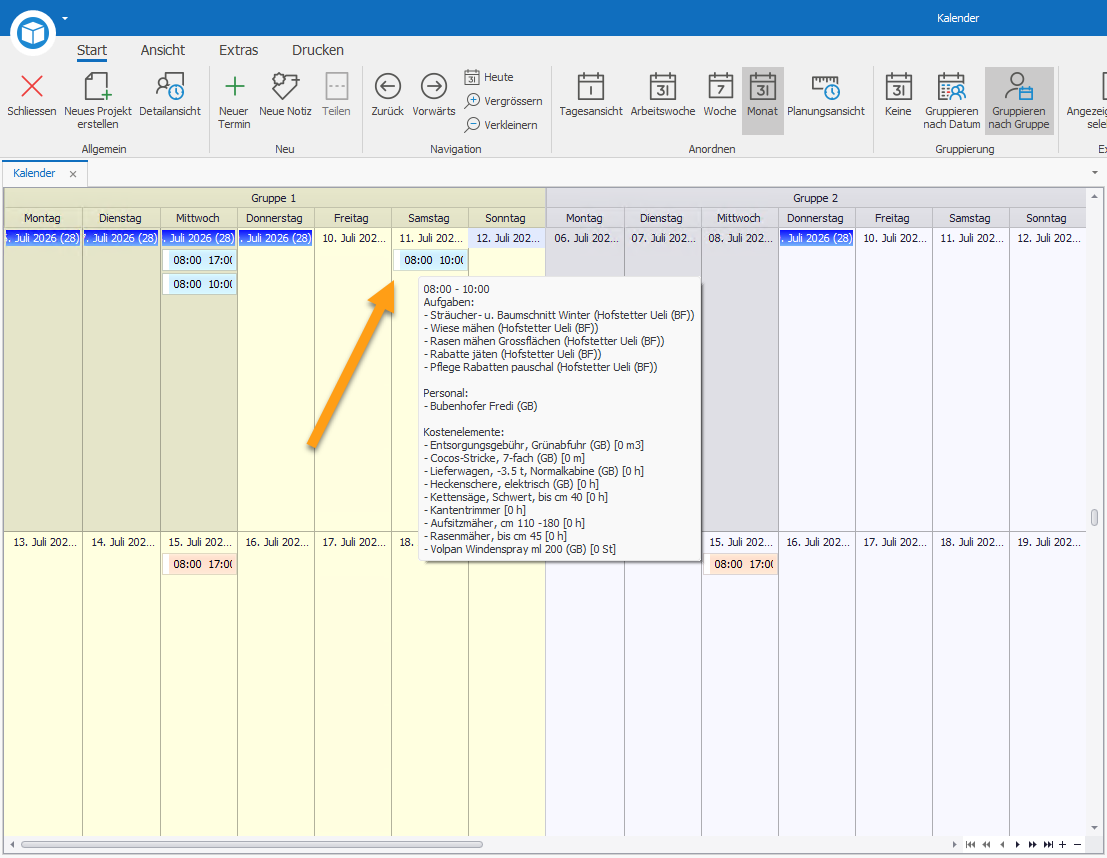
Task: Select Gruppe 2 date 06. Juli cell header
Action: click(x=585, y=239)
